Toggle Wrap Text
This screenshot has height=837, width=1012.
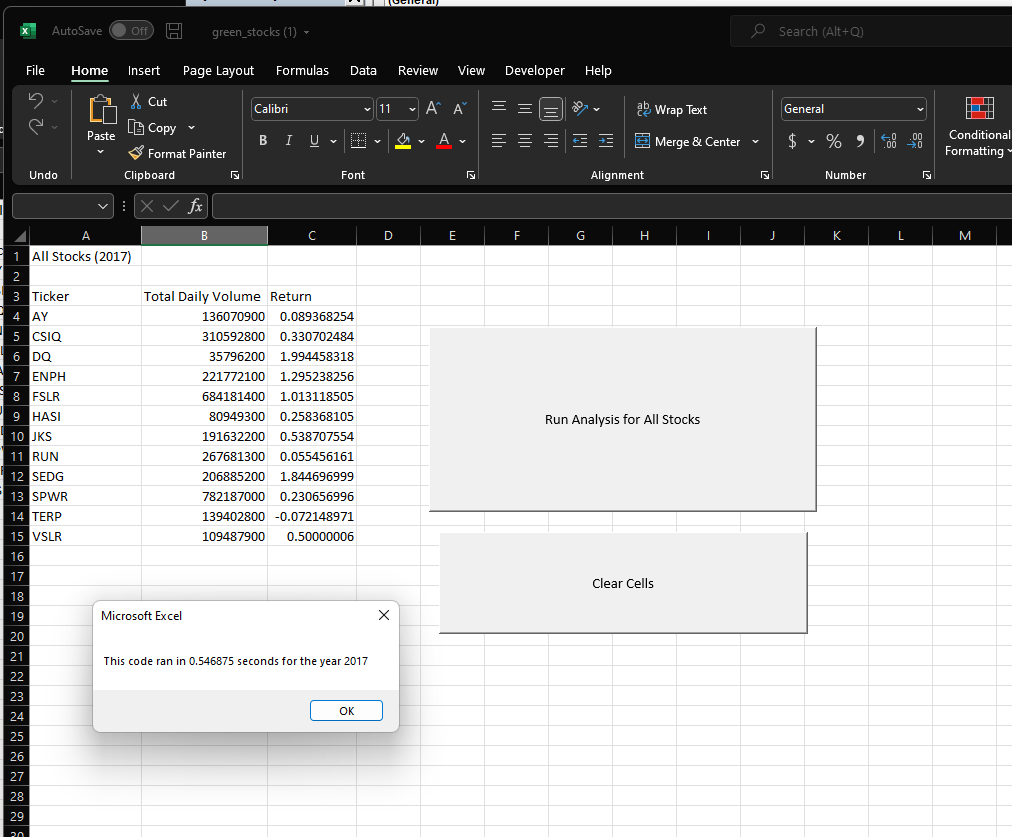coord(672,110)
